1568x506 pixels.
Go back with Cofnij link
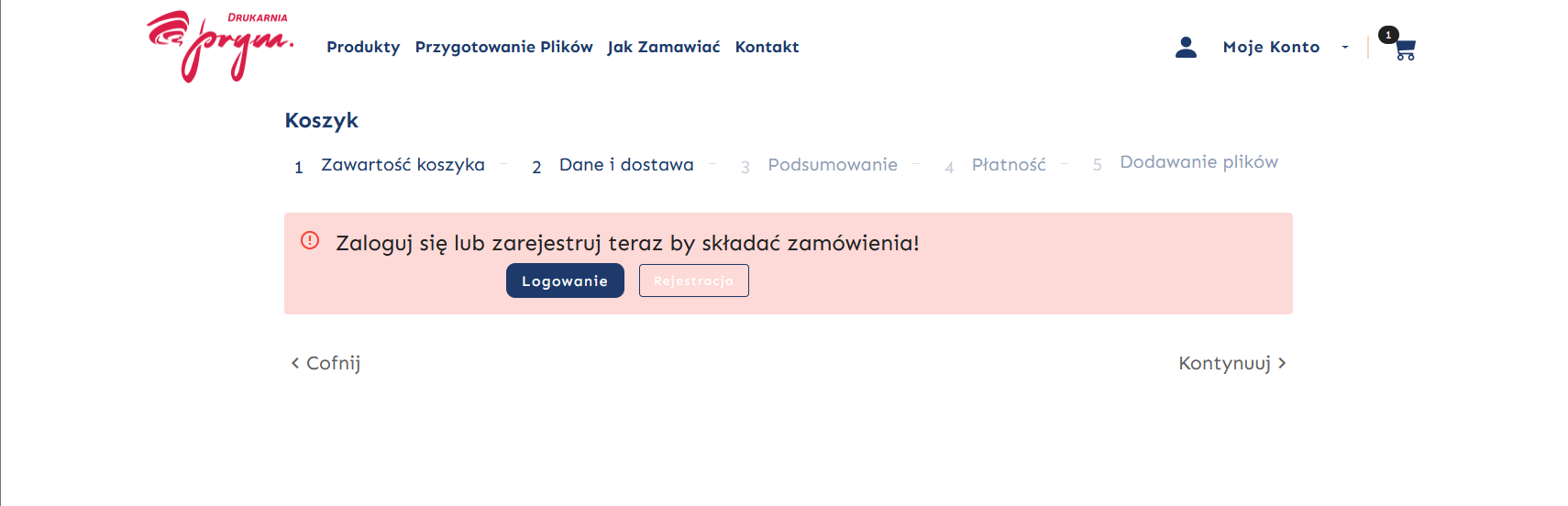pyautogui.click(x=326, y=363)
